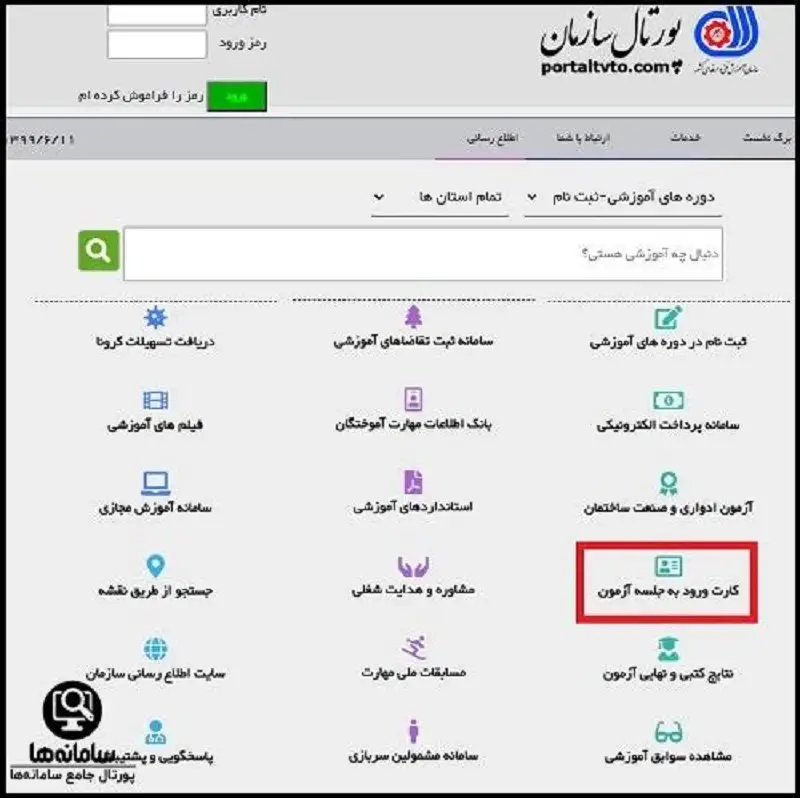800x798 pixels.
Task: Open search via map pin icon
Action: 156,566
